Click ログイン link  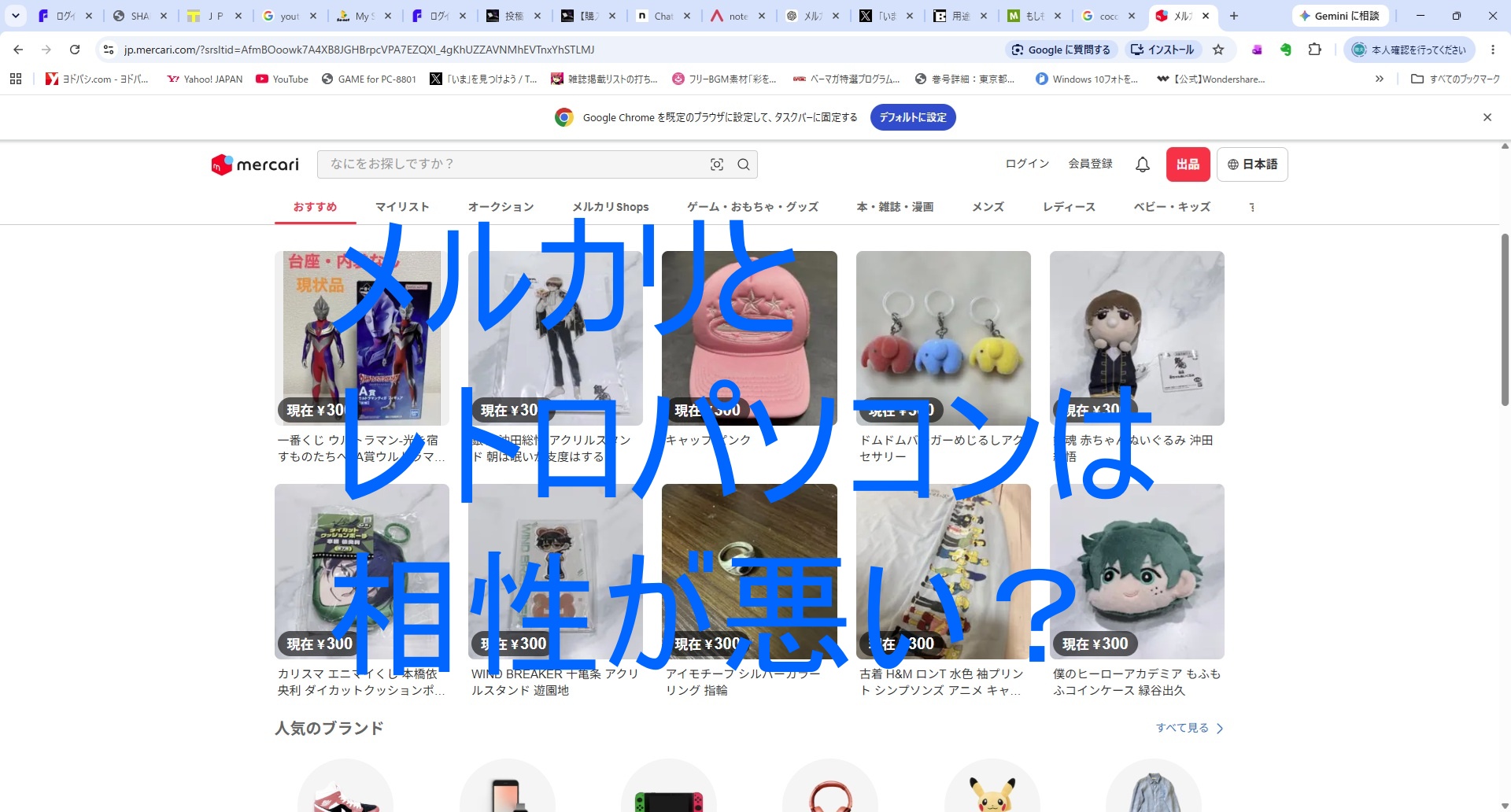click(1027, 164)
